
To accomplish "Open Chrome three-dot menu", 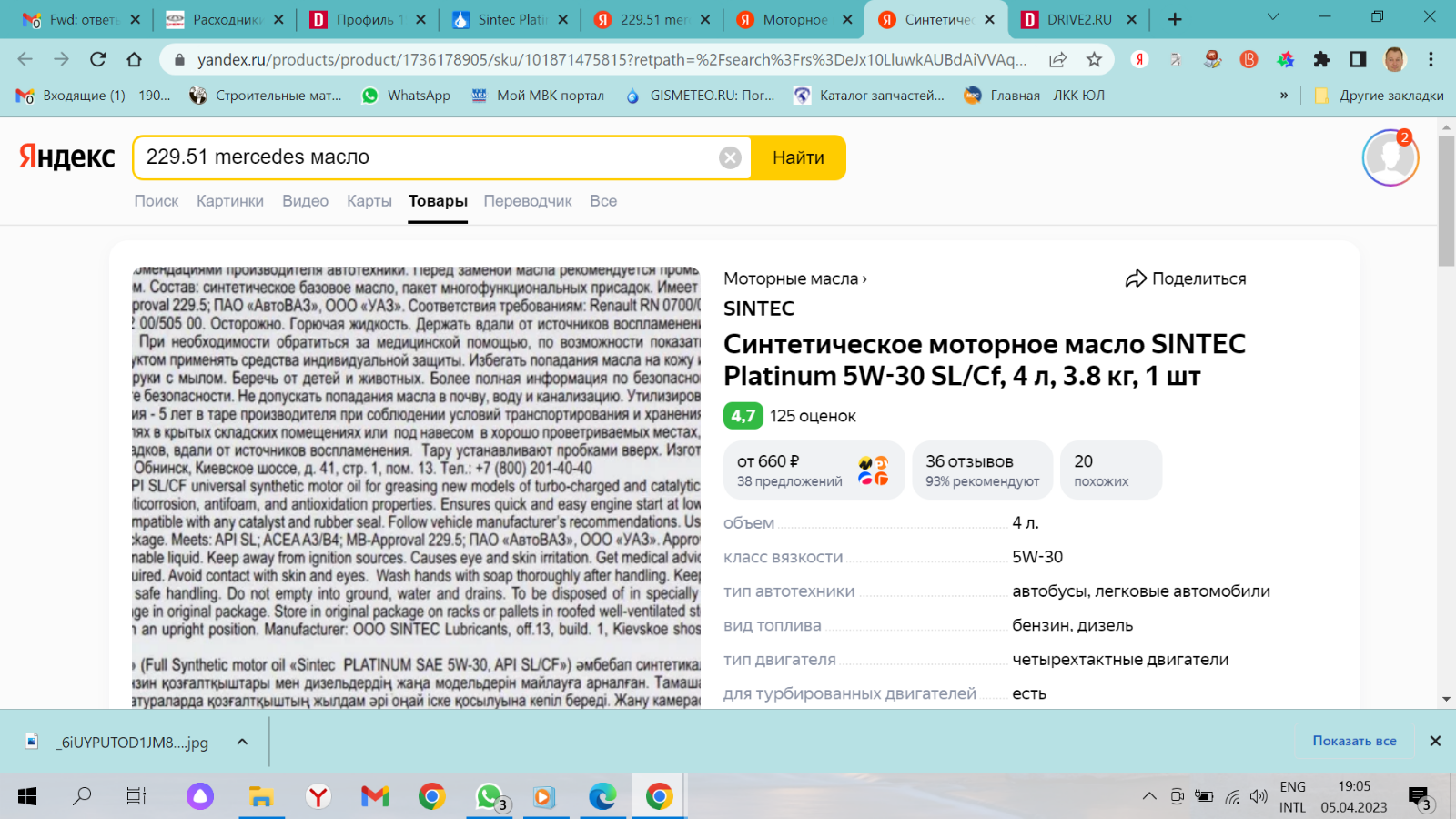I will [1431, 59].
